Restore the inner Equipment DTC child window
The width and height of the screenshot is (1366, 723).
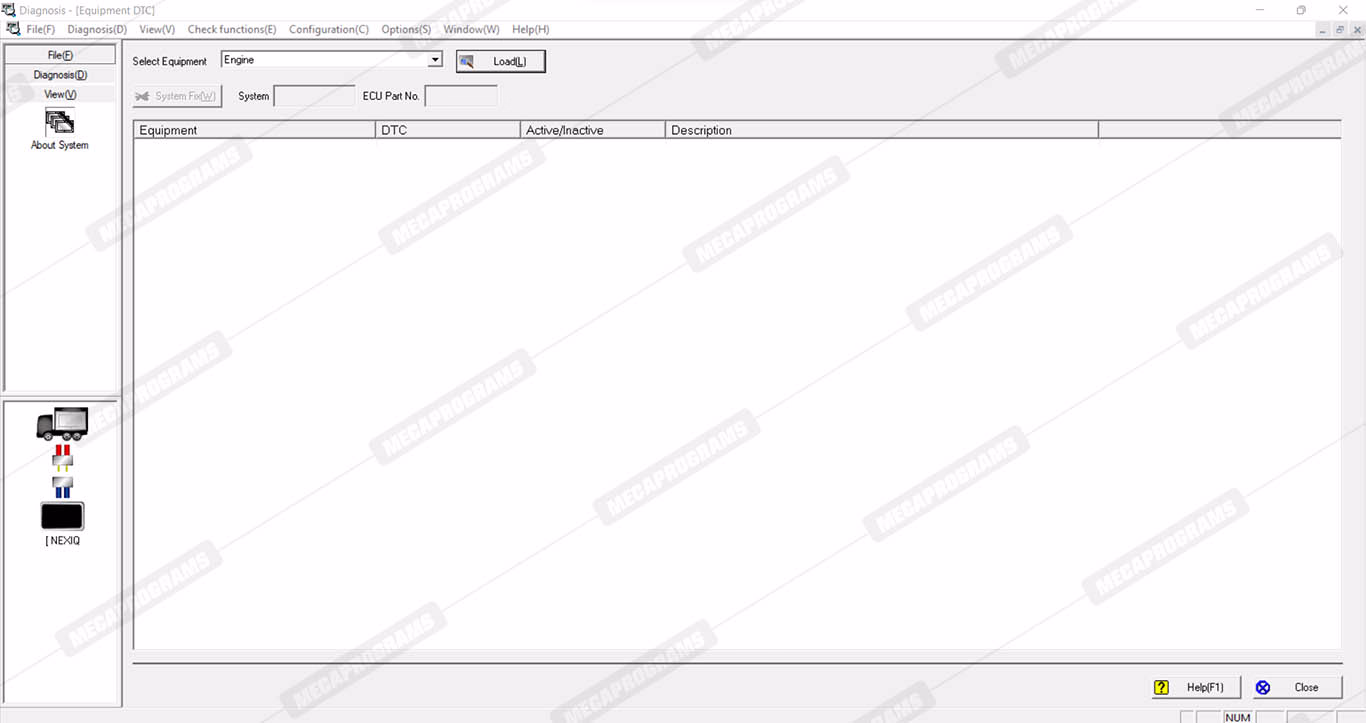pyautogui.click(x=1340, y=30)
